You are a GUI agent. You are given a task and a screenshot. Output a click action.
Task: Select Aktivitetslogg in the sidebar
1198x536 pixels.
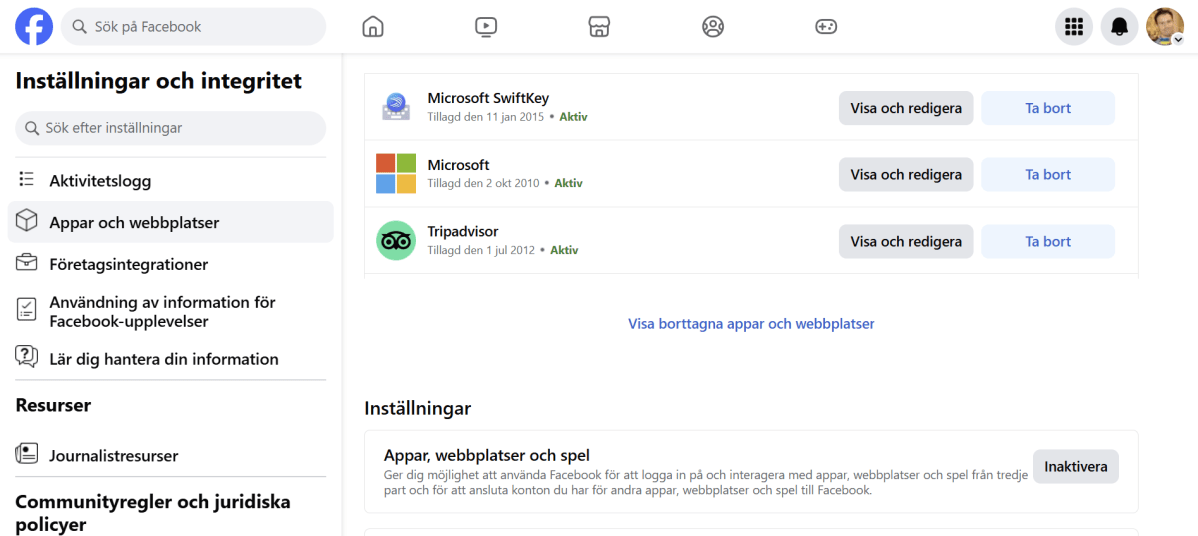point(100,181)
